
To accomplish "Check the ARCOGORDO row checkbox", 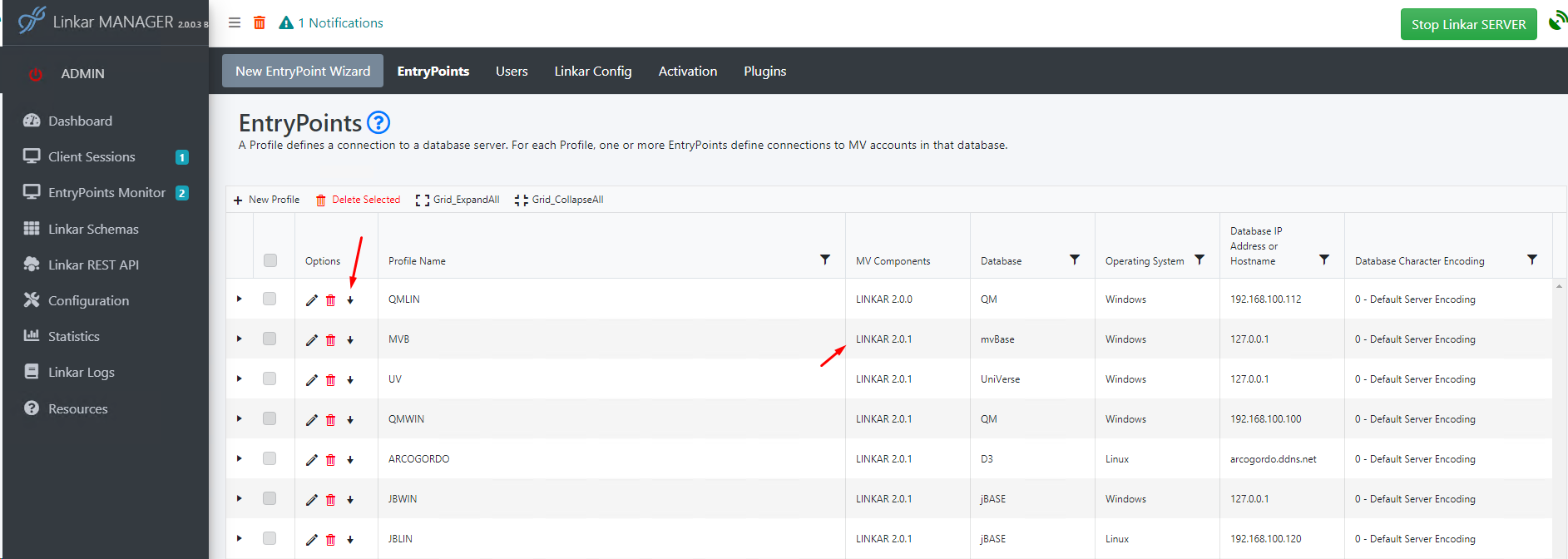I will (x=270, y=458).
